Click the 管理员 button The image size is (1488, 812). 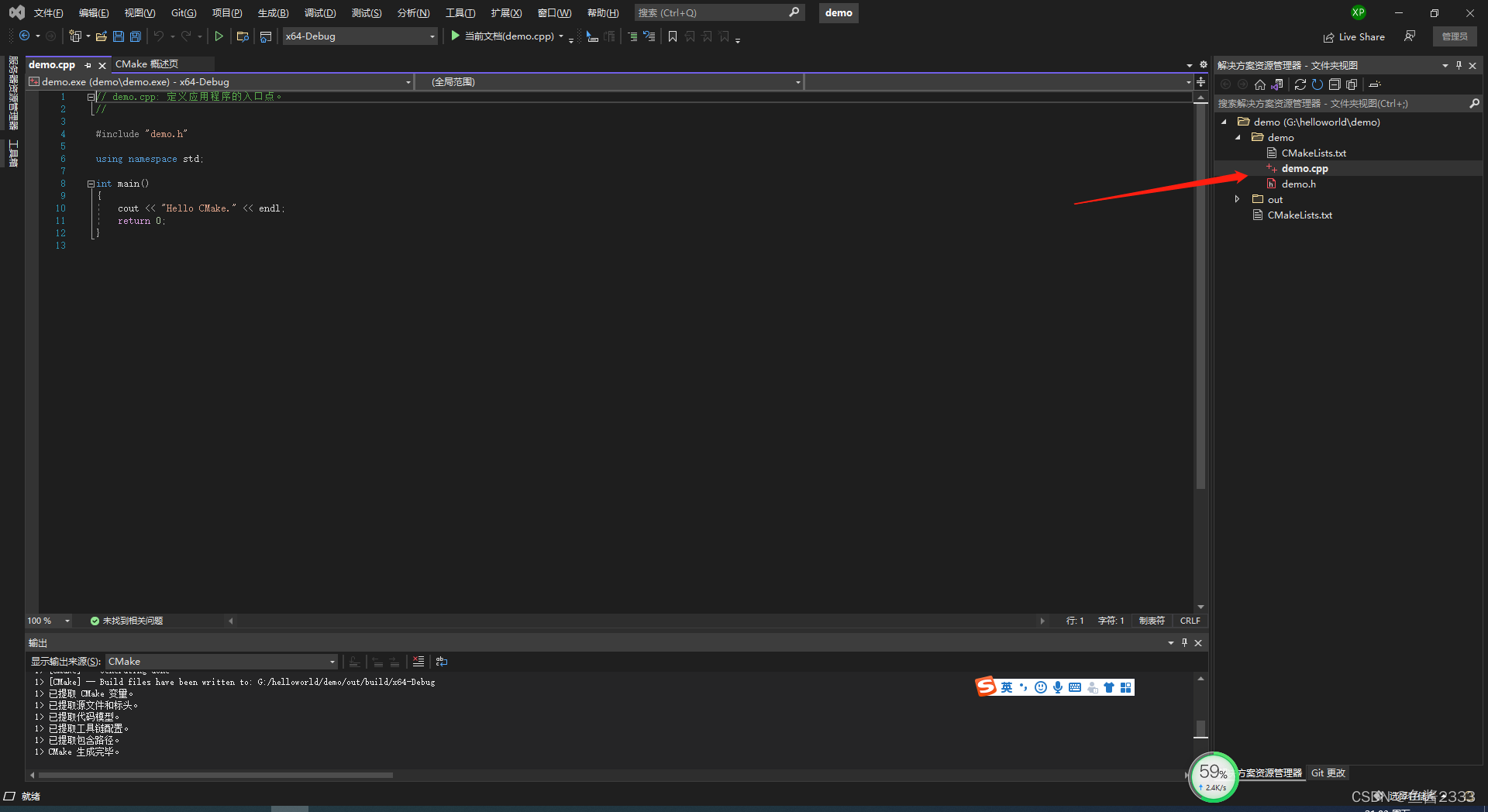point(1455,36)
